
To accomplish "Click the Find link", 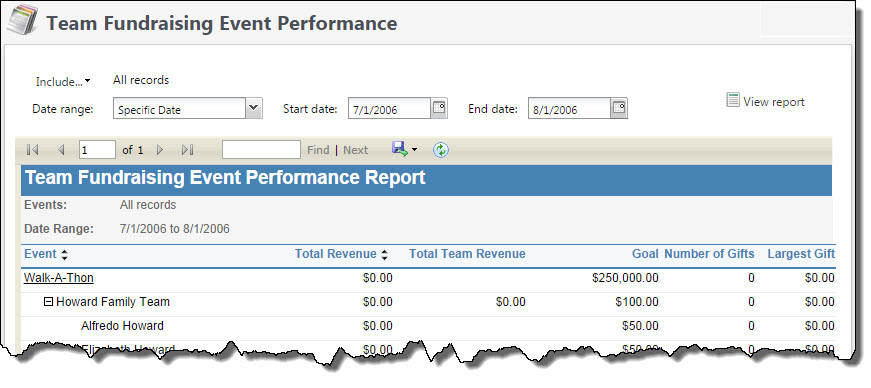I will coord(318,150).
